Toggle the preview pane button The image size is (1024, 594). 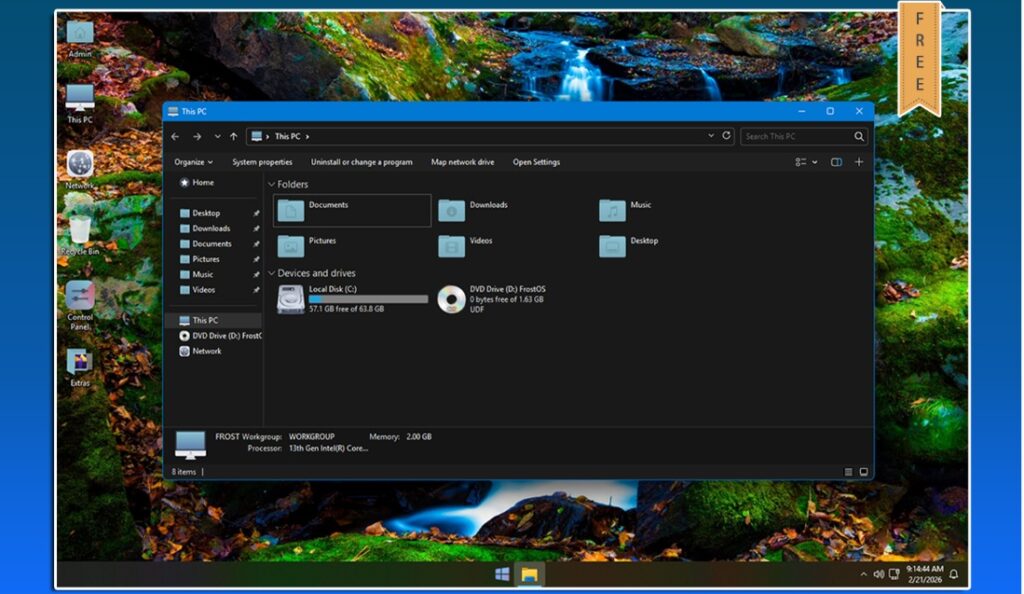pyautogui.click(x=836, y=162)
